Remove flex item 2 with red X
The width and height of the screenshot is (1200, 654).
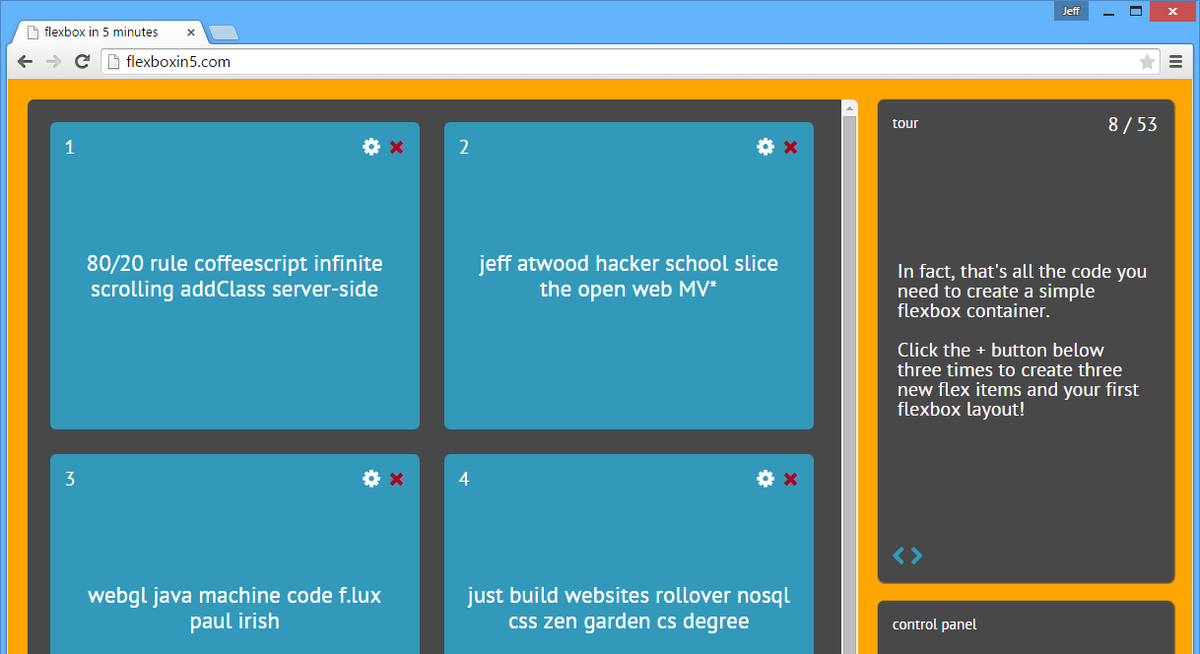791,147
